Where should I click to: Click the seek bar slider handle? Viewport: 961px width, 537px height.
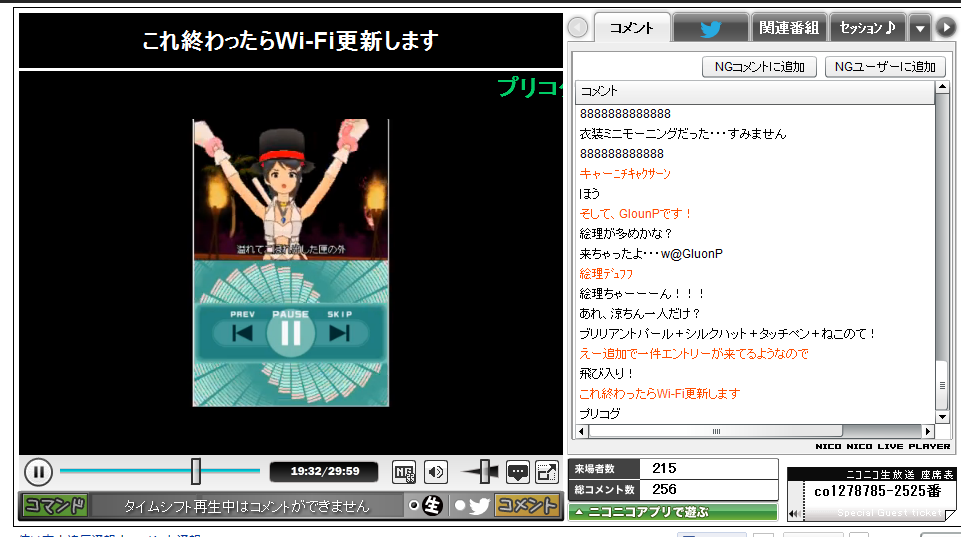pyautogui.click(x=196, y=471)
